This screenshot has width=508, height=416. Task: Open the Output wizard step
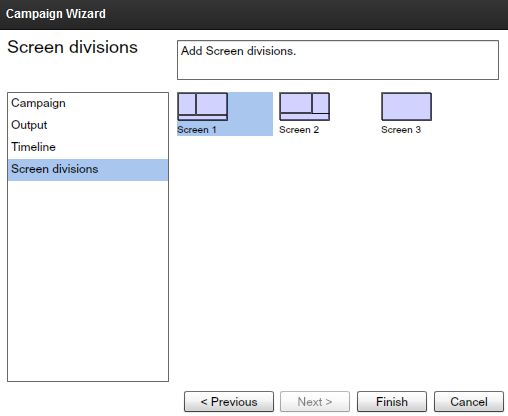88,125
